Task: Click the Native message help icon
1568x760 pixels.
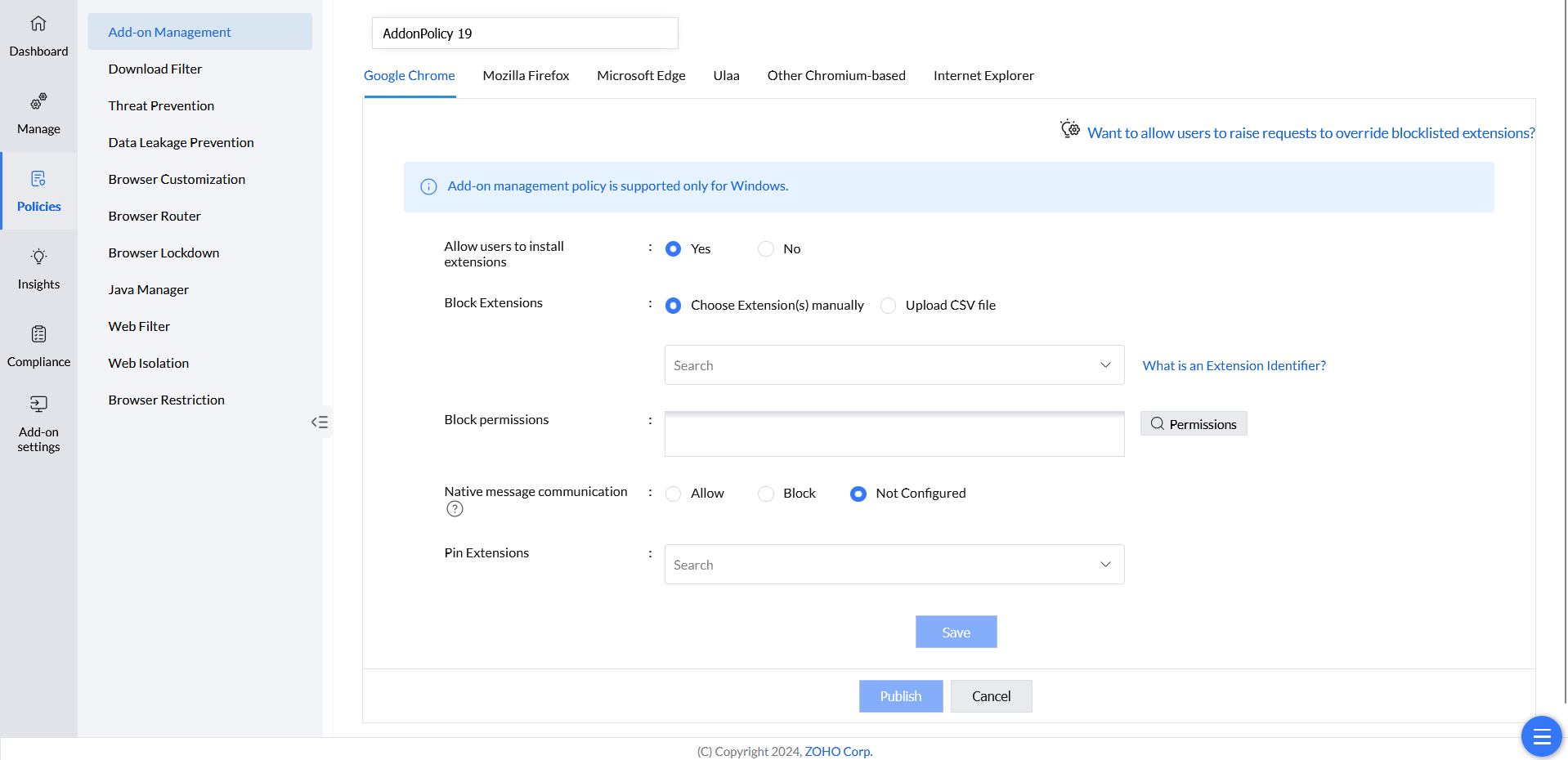Action: click(455, 509)
